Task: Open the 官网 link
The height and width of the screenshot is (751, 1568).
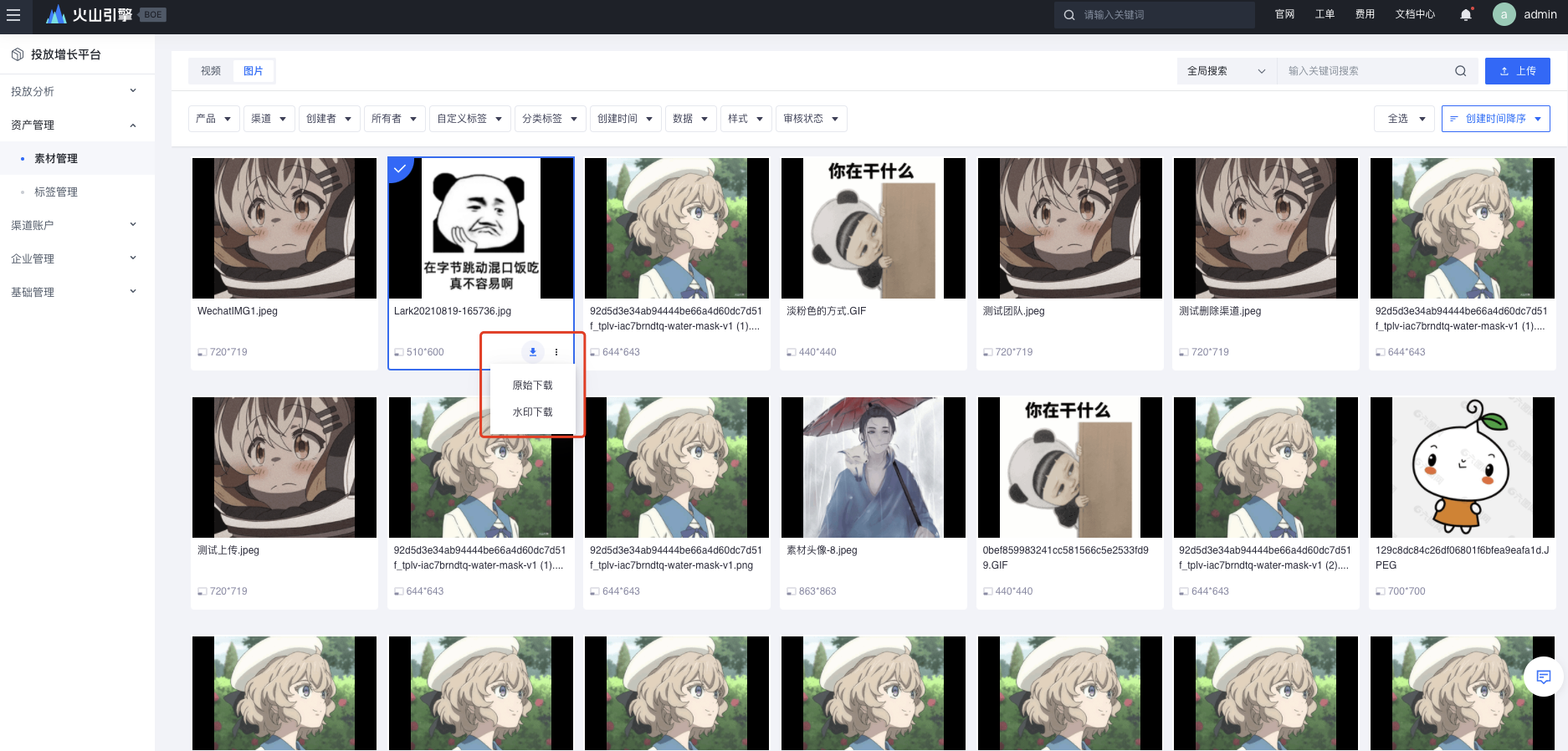Action: (1284, 14)
